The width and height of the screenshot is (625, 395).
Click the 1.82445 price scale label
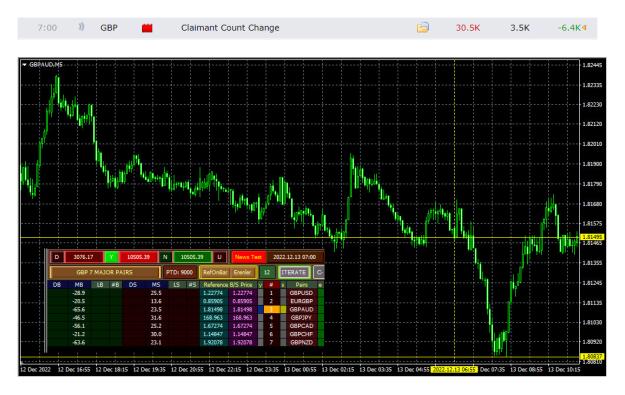coord(592,65)
